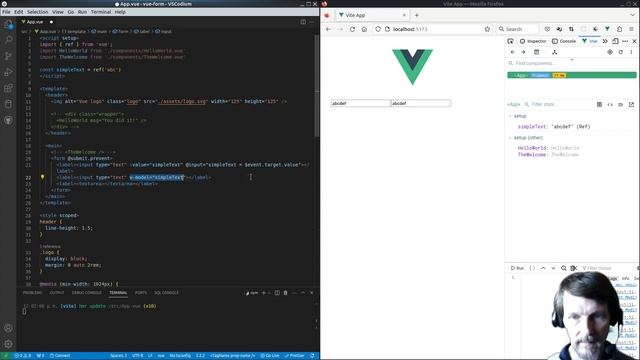Screen dimensions: 640x360
Task: Open npm terminal launch profile dropdown
Action: tap(269, 293)
